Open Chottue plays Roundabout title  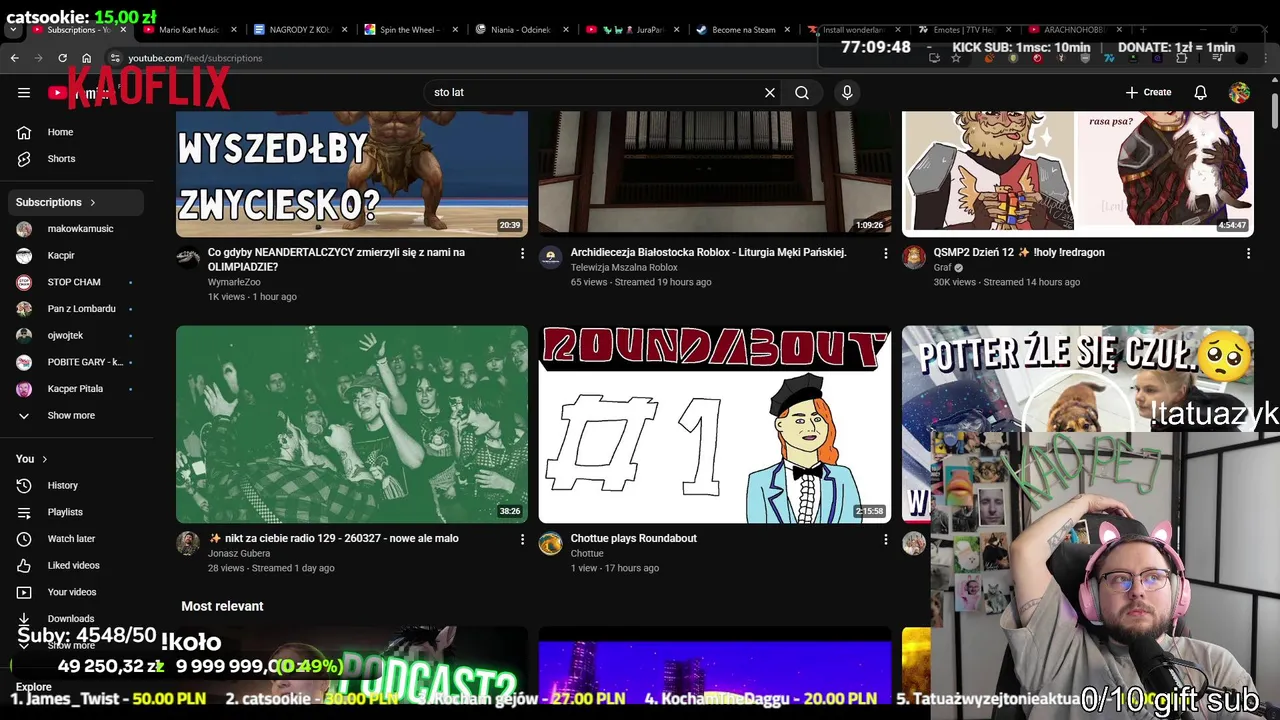point(633,538)
